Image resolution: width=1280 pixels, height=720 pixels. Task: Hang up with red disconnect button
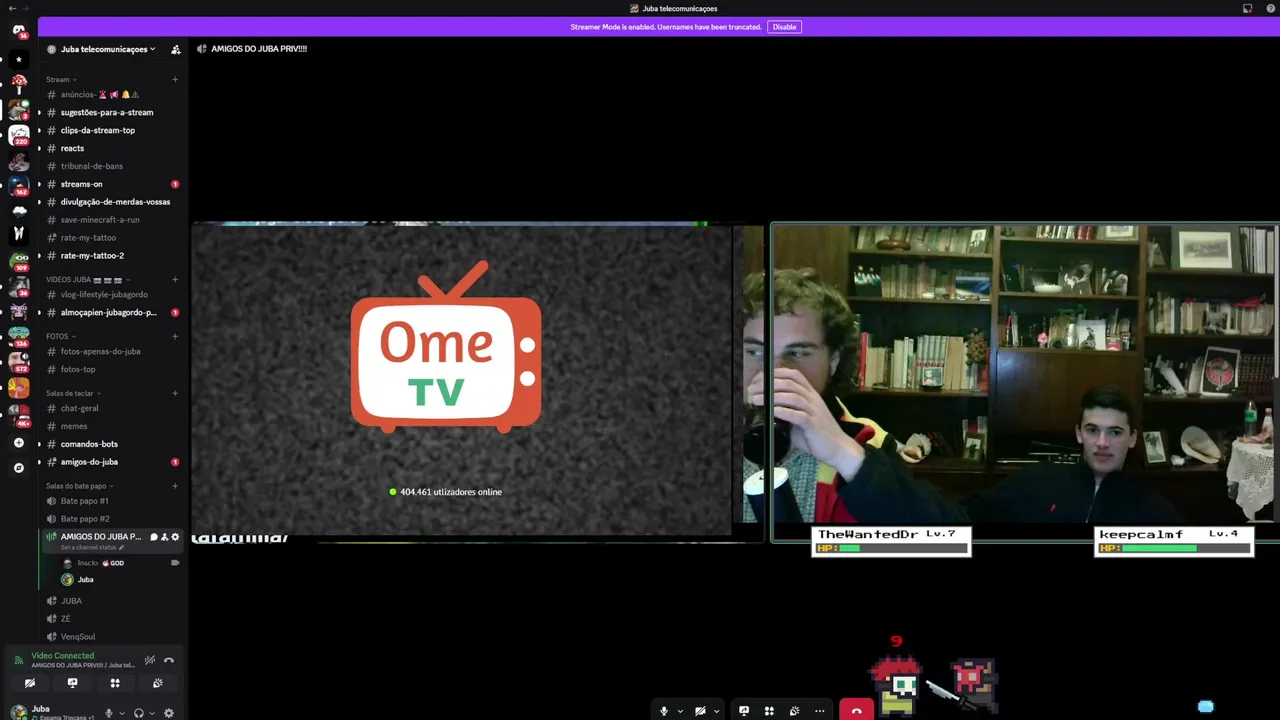[857, 710]
